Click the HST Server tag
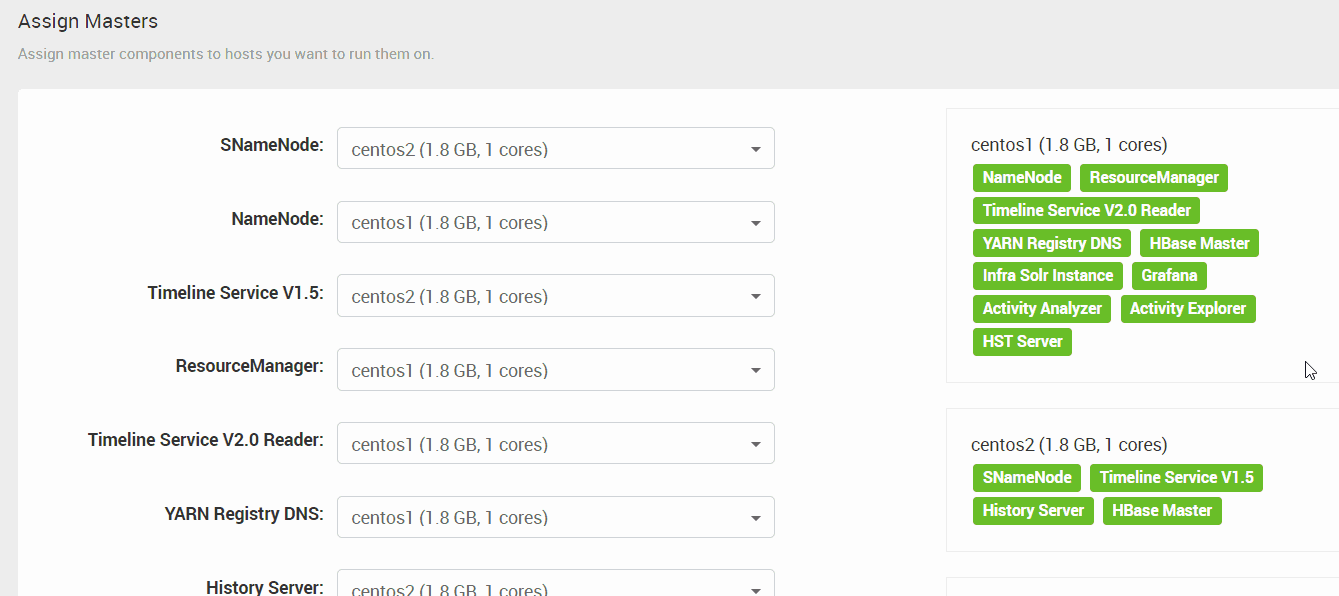 tap(1022, 342)
